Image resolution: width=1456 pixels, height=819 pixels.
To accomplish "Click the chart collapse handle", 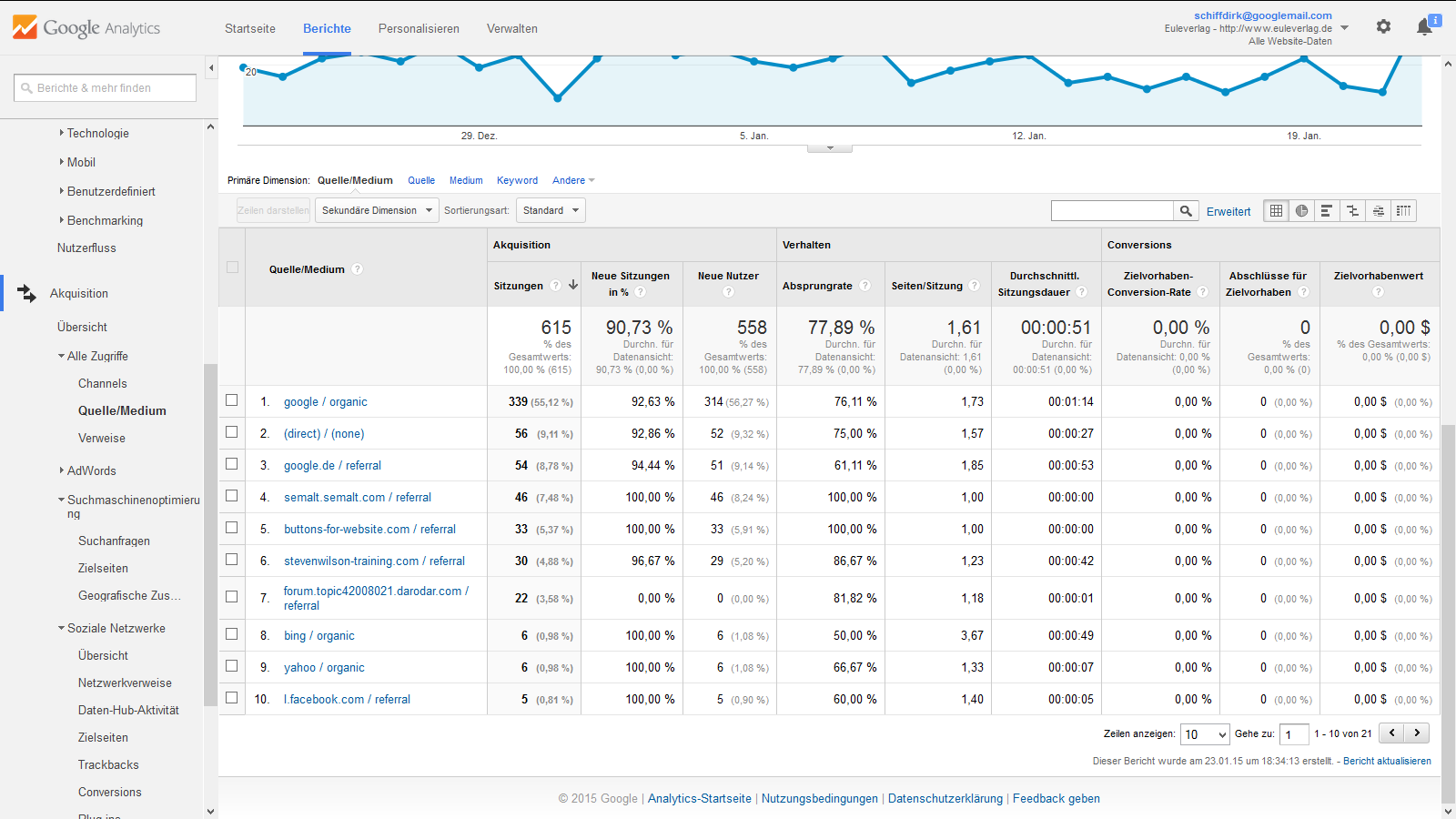I will (830, 147).
